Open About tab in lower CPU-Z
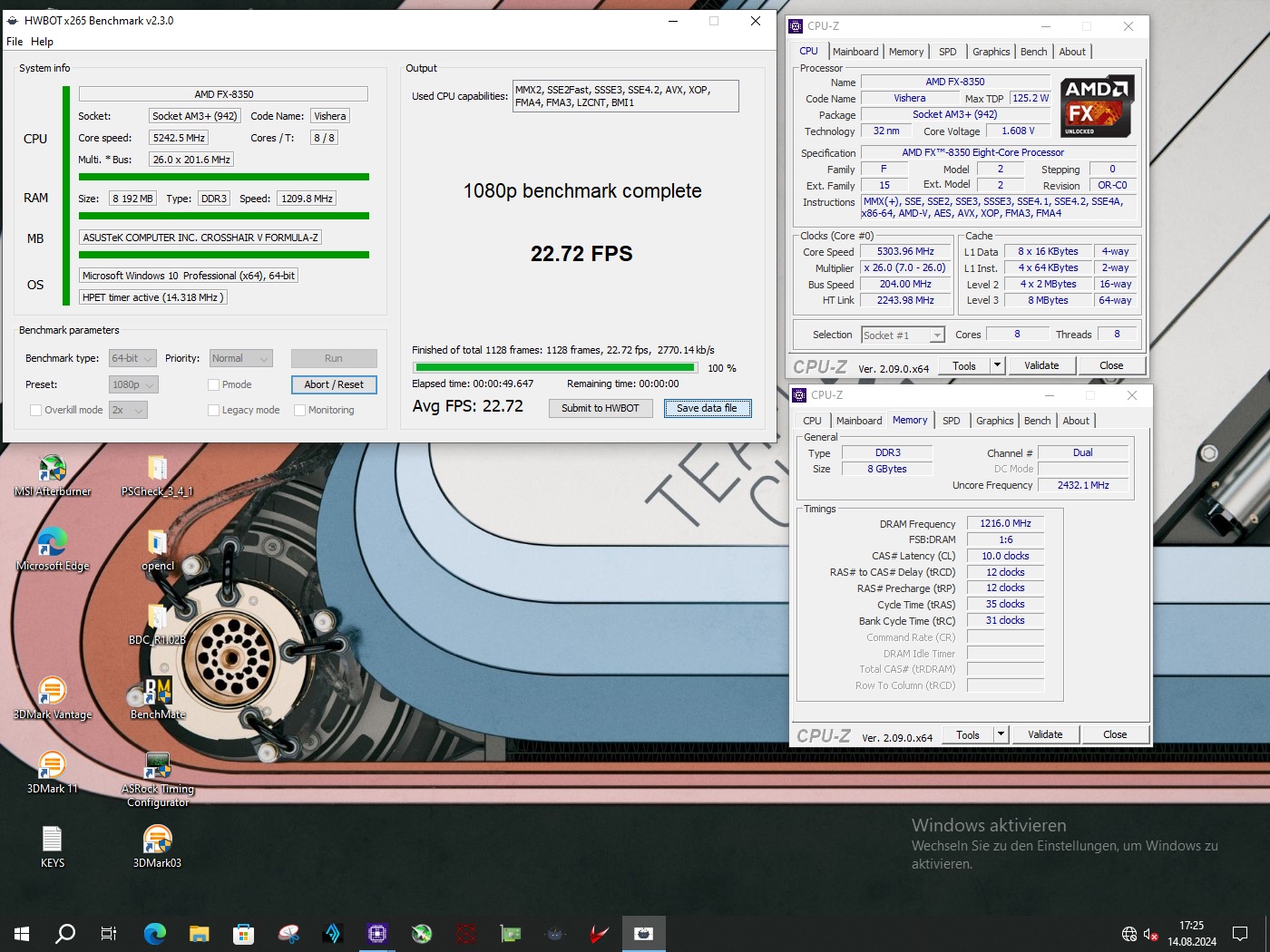This screenshot has width=1270, height=952. [x=1076, y=421]
